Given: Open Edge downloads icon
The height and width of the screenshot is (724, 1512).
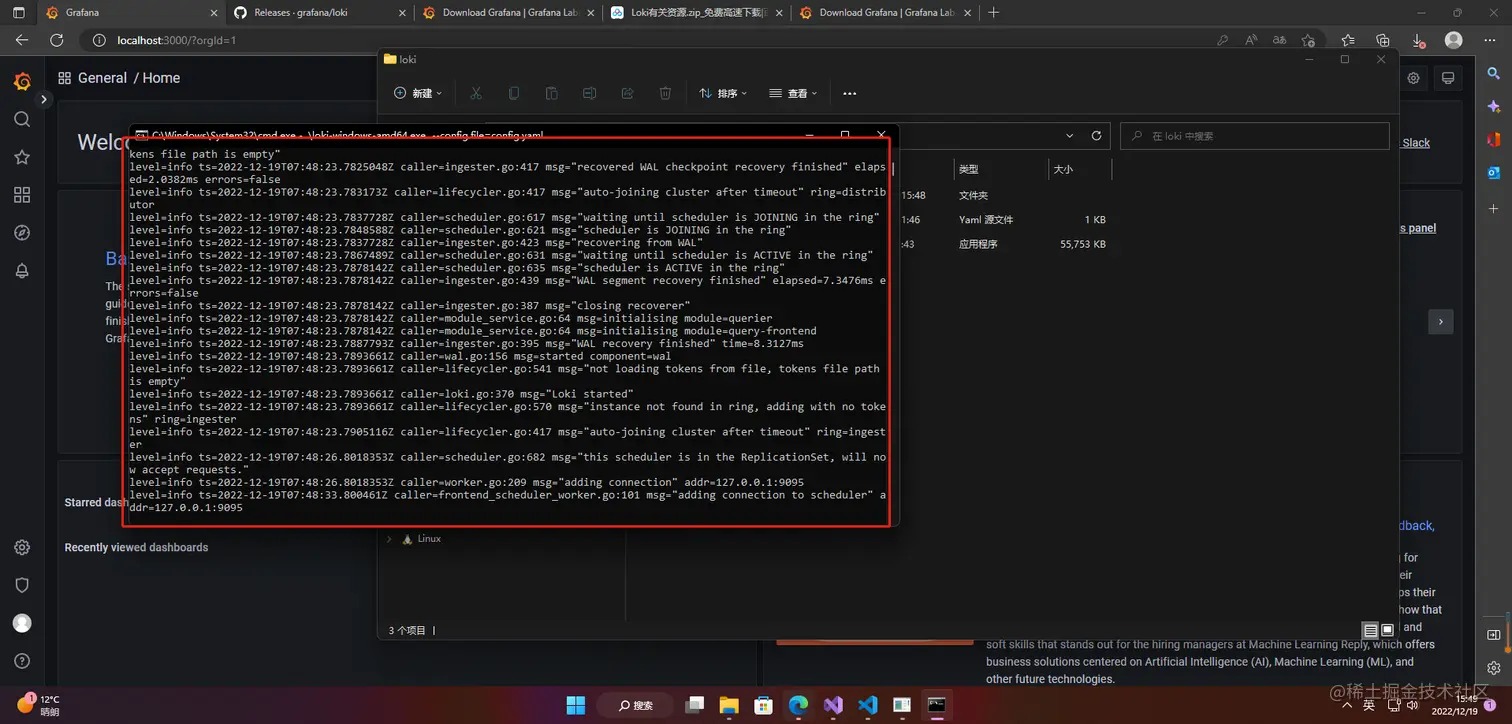Looking at the screenshot, I should (x=1418, y=40).
